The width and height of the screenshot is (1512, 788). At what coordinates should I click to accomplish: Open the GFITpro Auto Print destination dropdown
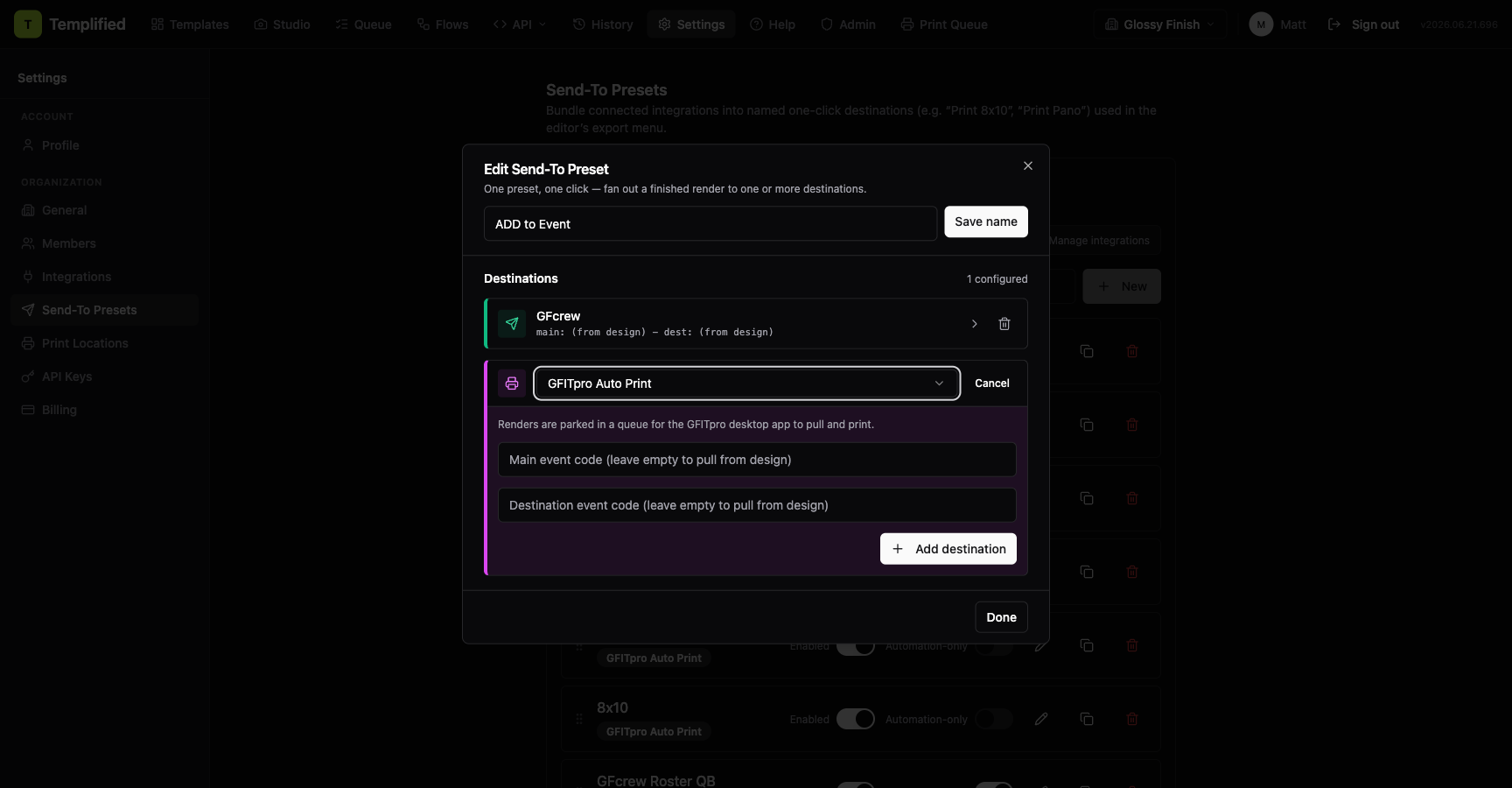click(747, 383)
